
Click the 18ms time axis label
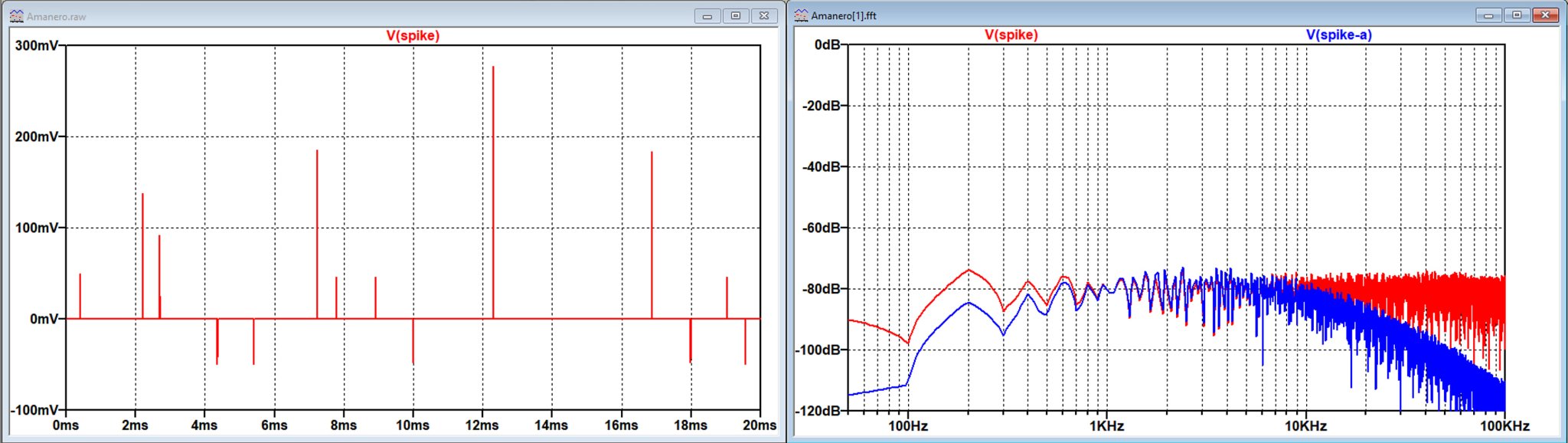[x=690, y=425]
